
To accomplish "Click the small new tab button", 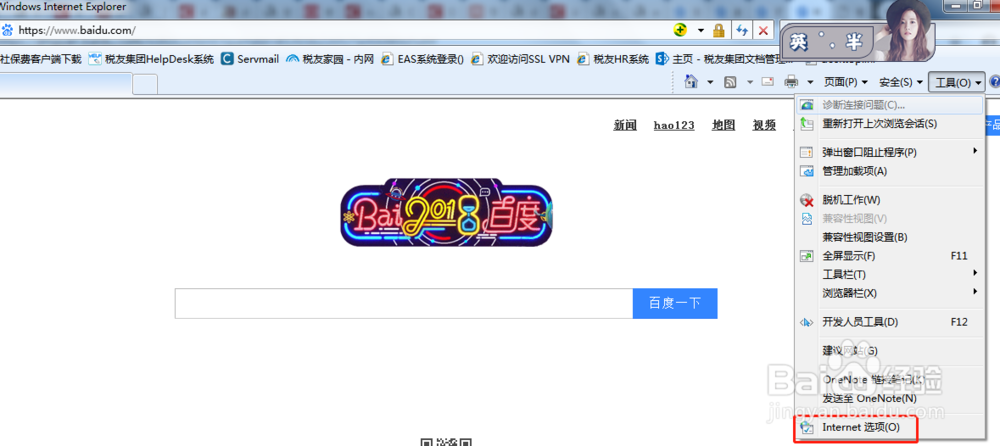I will 145,84.
